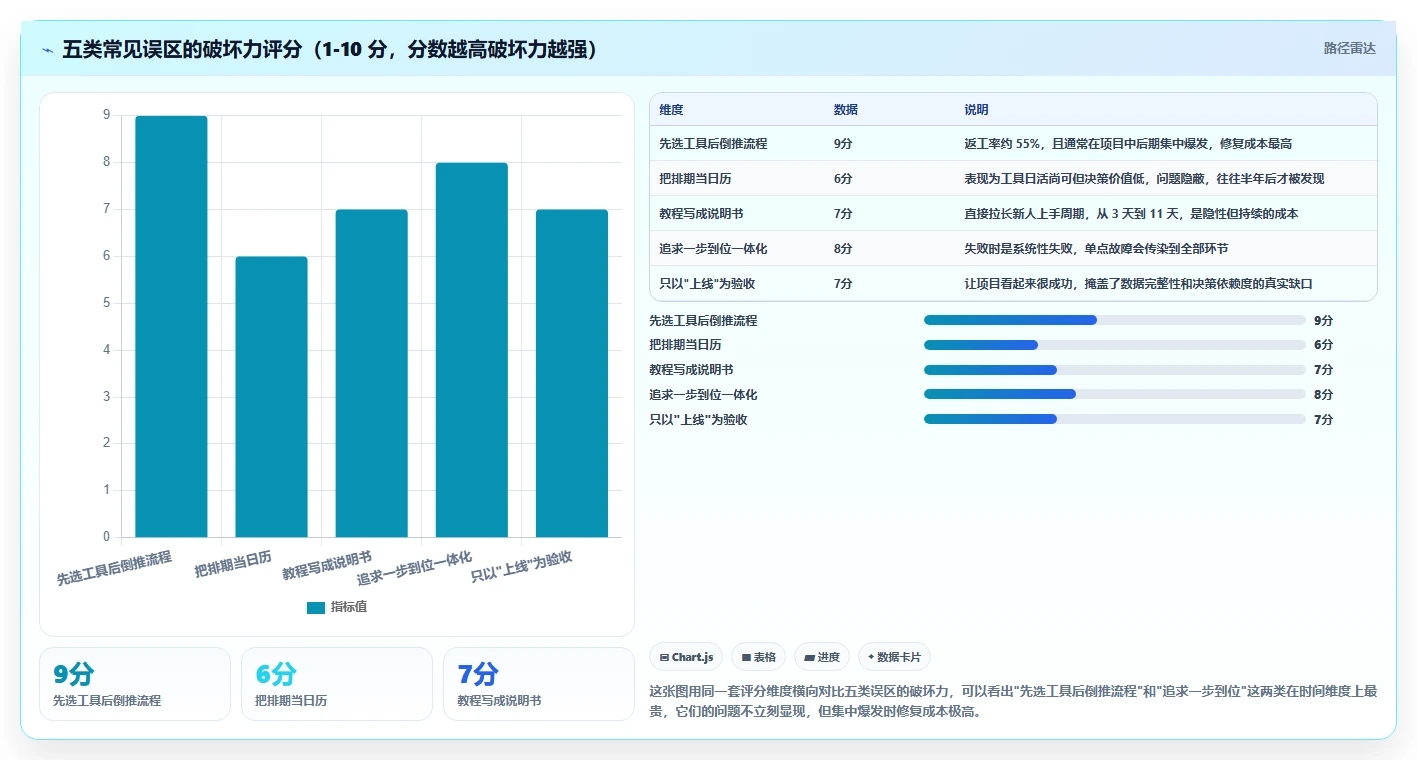Screen dimensions: 1417x760
Task: Click the bar for 先选工具后倒推流程
Action: pos(171,326)
